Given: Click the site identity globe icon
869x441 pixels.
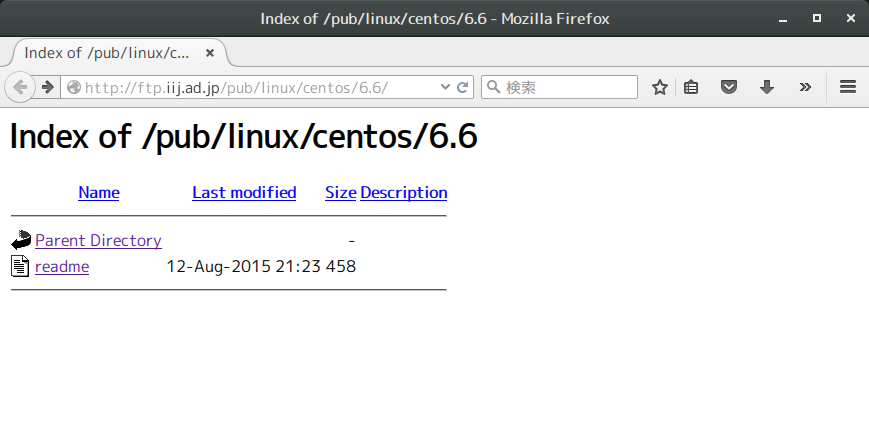Looking at the screenshot, I should 73,87.
